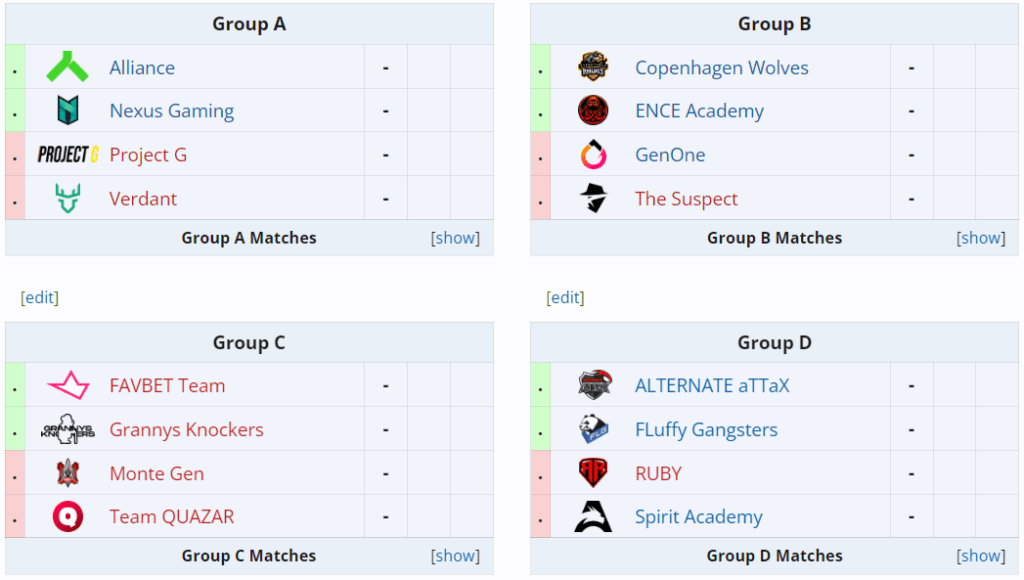Open the ALTERNATE aTTaX team page
Screen dimensions: 1024x580
712,385
